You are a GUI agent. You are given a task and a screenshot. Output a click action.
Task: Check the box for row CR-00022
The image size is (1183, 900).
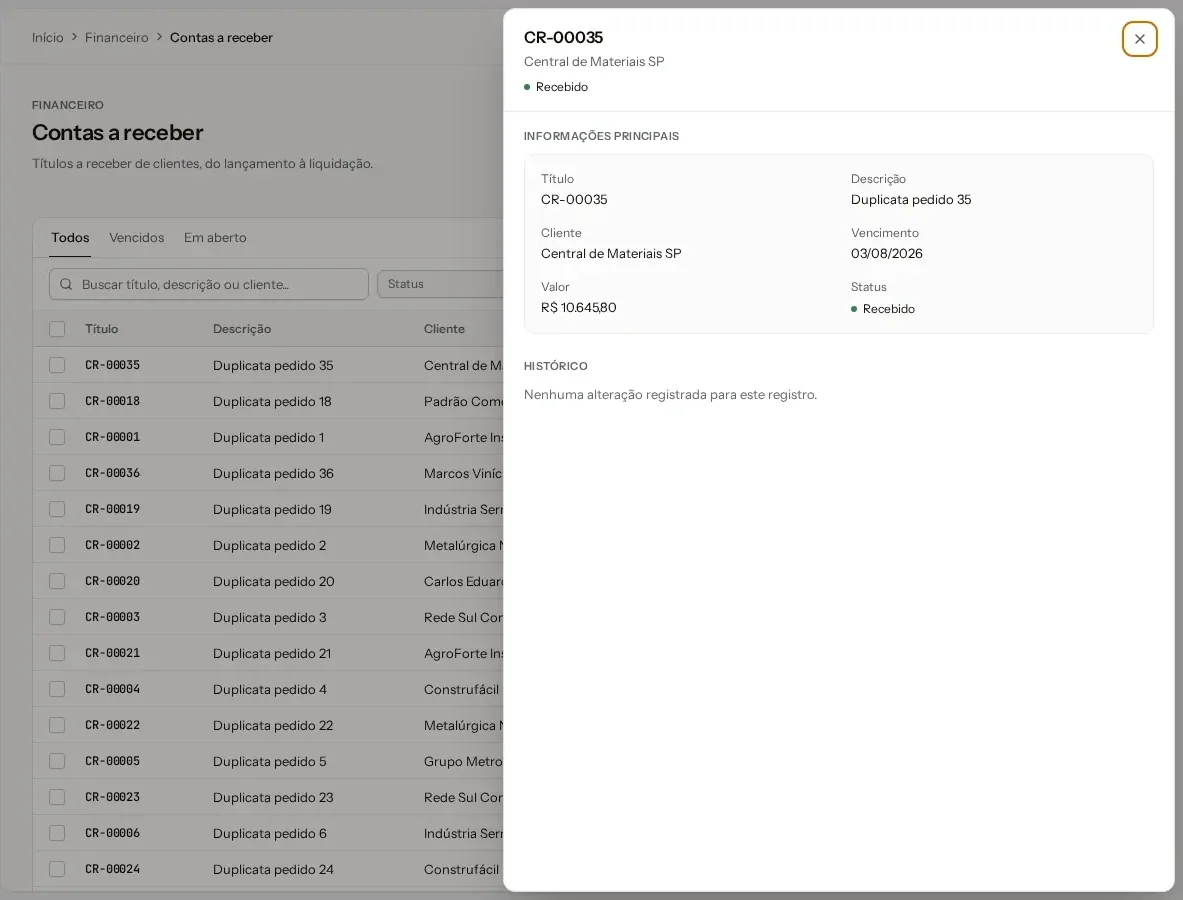click(57, 725)
